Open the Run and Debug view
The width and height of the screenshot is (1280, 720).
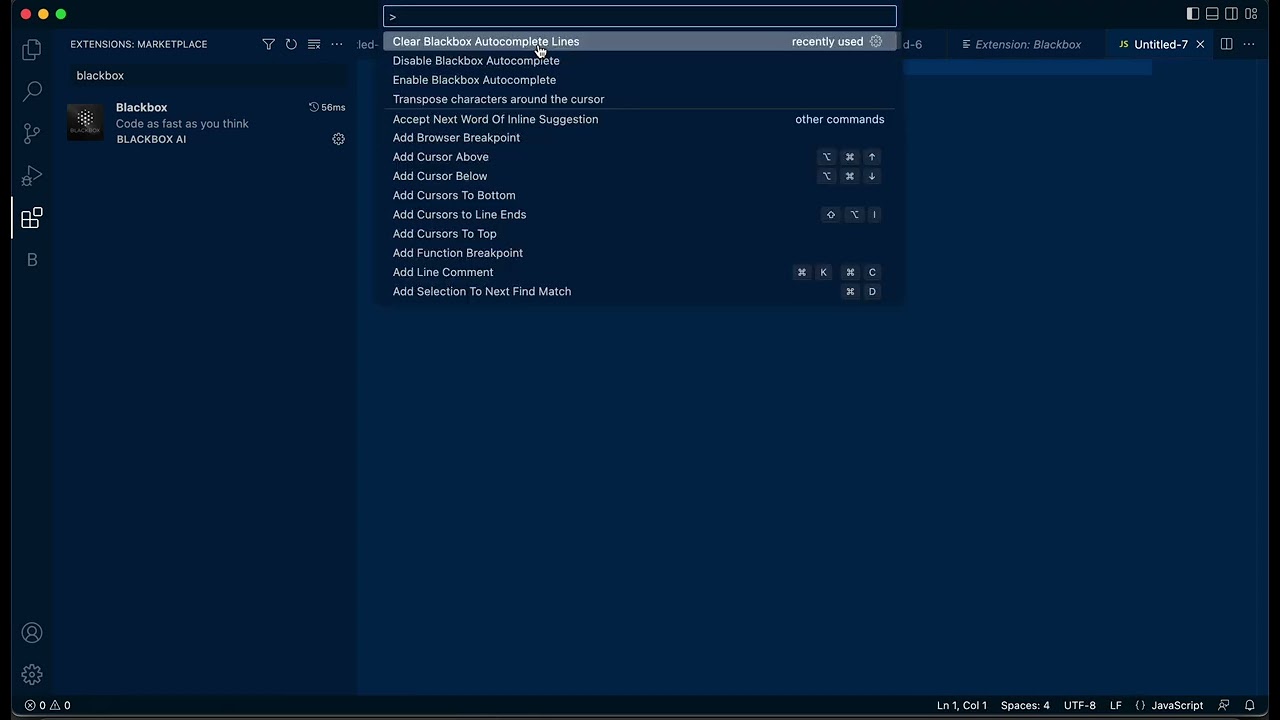tap(32, 176)
